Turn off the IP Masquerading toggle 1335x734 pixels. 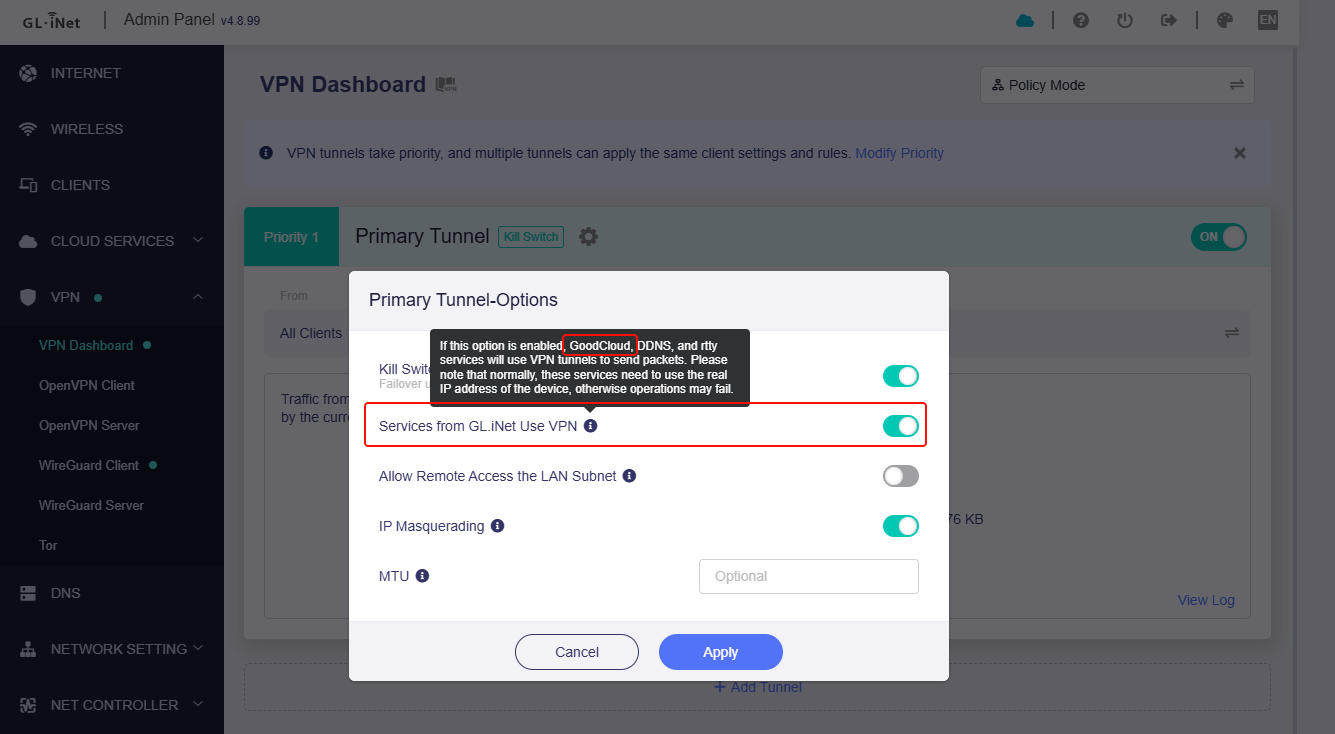tap(900, 526)
